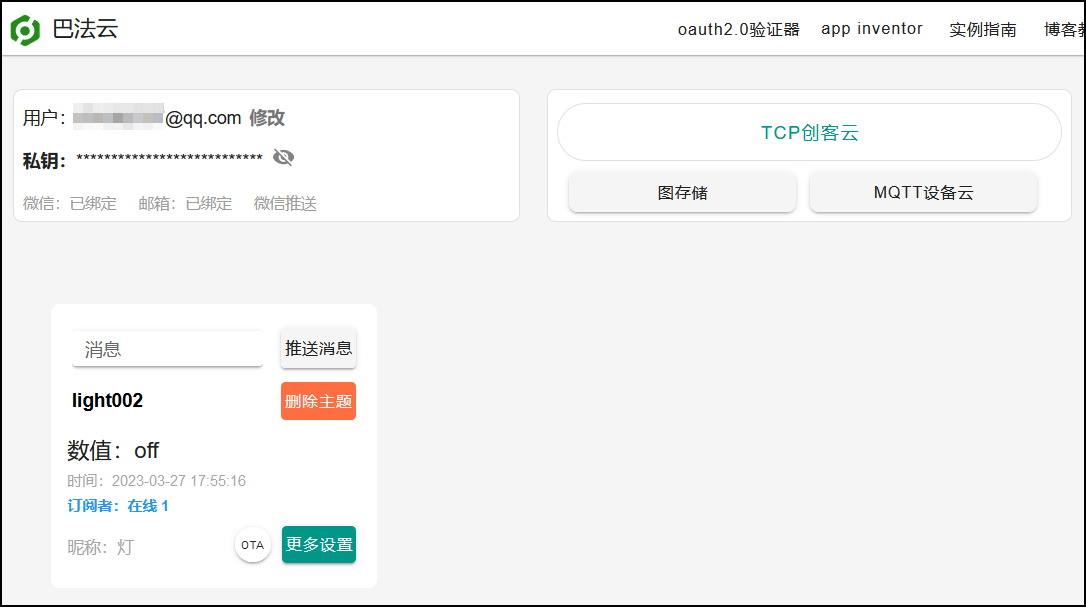
Task: Click 修改 next to the user email
Action: [x=267, y=118]
